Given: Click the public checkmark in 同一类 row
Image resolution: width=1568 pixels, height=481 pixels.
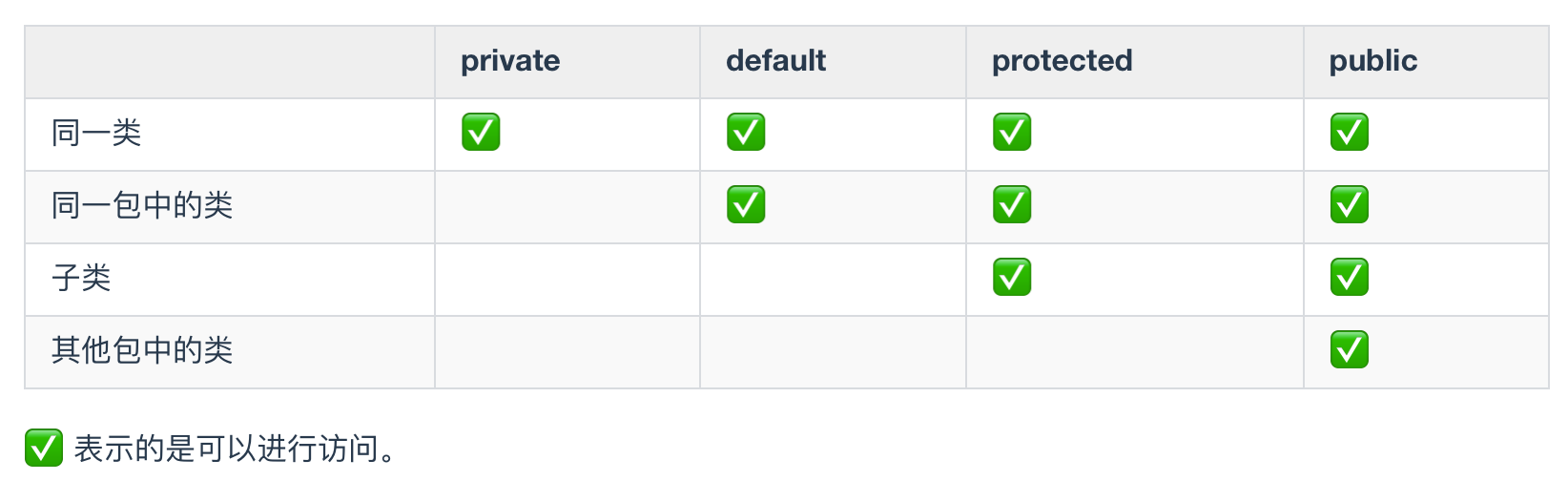Looking at the screenshot, I should coord(1350,133).
